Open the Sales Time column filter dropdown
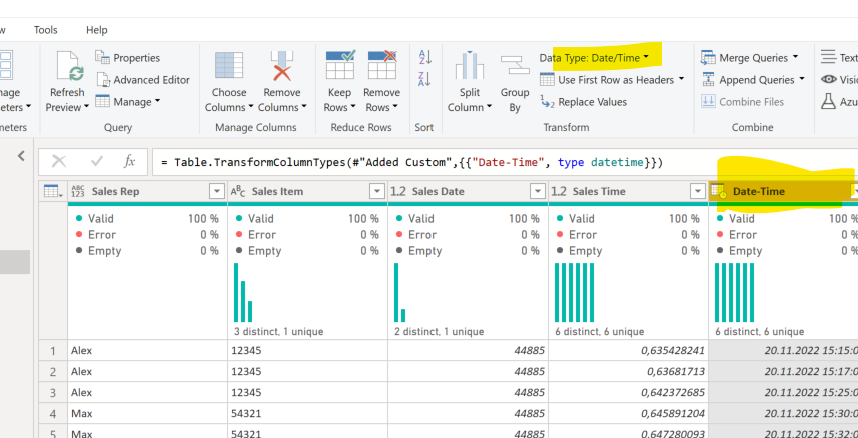This screenshot has width=858, height=438. pos(698,191)
